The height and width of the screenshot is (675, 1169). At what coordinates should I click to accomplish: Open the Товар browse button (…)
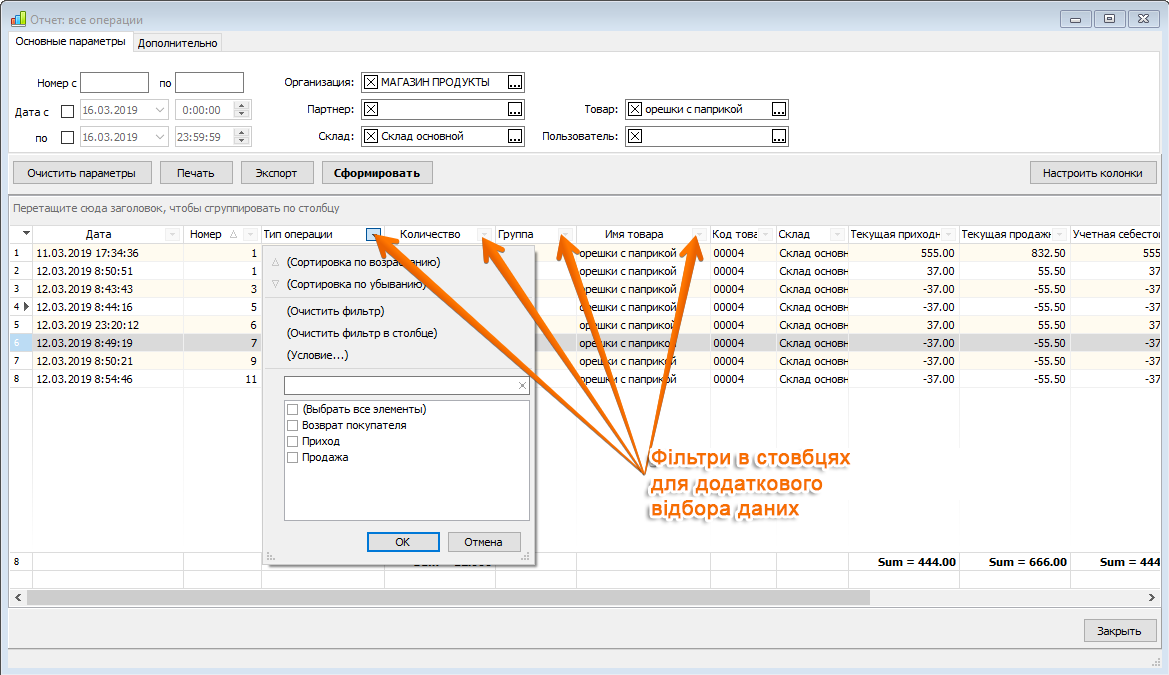click(x=779, y=110)
